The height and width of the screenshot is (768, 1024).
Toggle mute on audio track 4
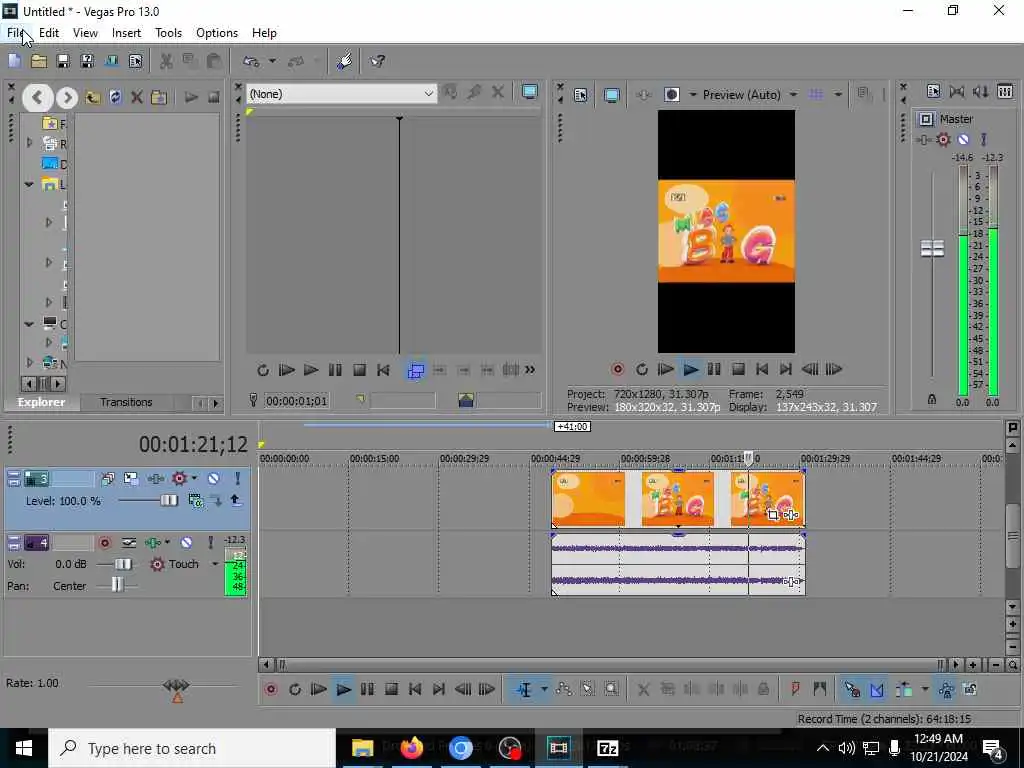(x=186, y=543)
